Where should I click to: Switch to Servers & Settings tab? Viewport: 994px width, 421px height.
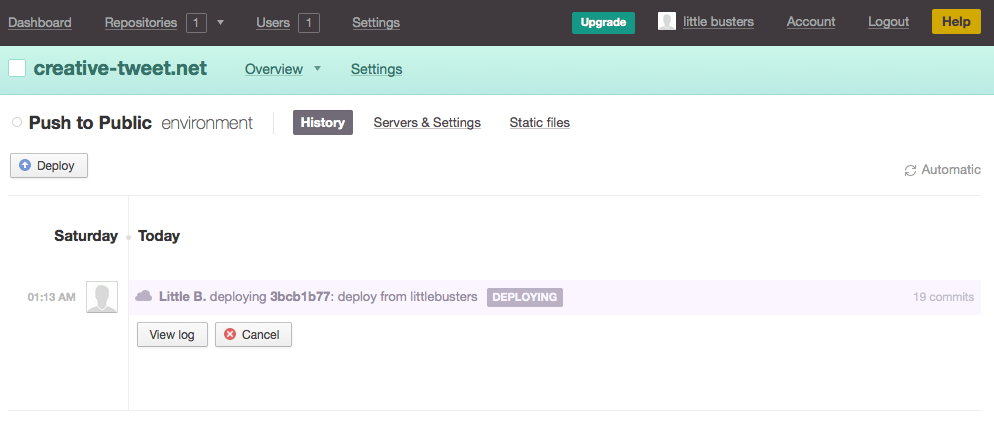[427, 122]
